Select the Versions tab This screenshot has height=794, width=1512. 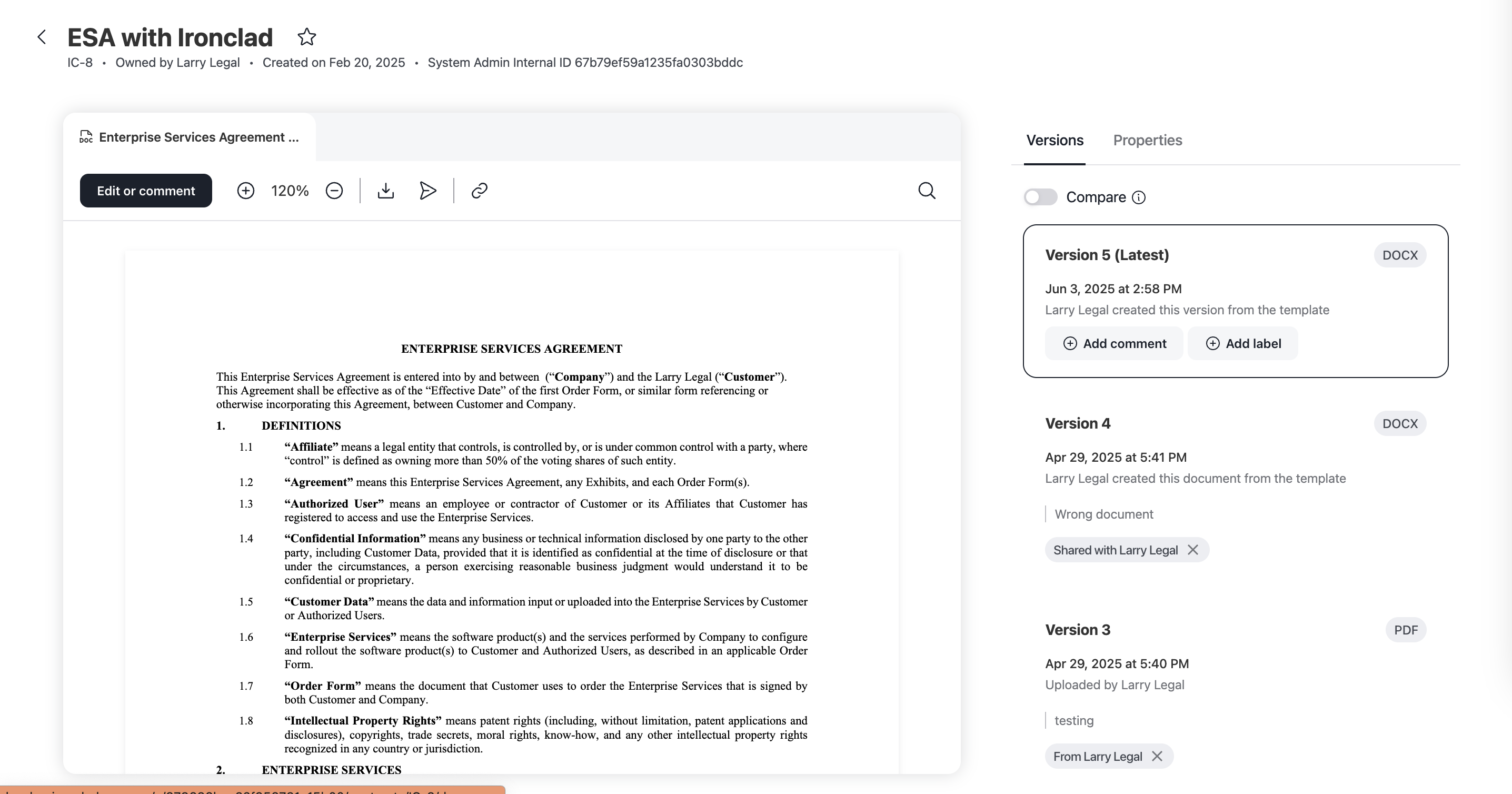pos(1055,140)
